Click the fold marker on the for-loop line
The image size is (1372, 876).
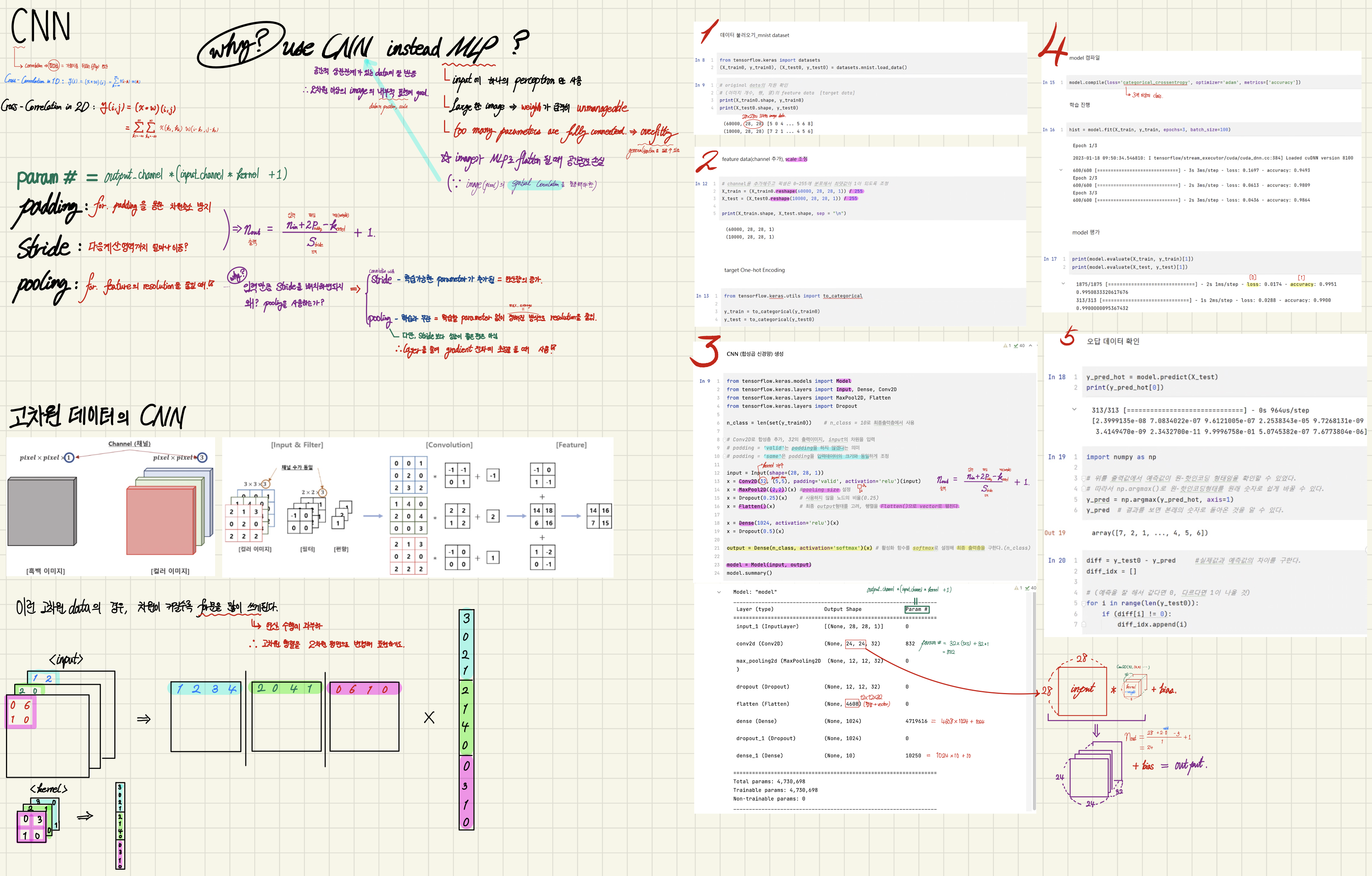tap(1083, 603)
